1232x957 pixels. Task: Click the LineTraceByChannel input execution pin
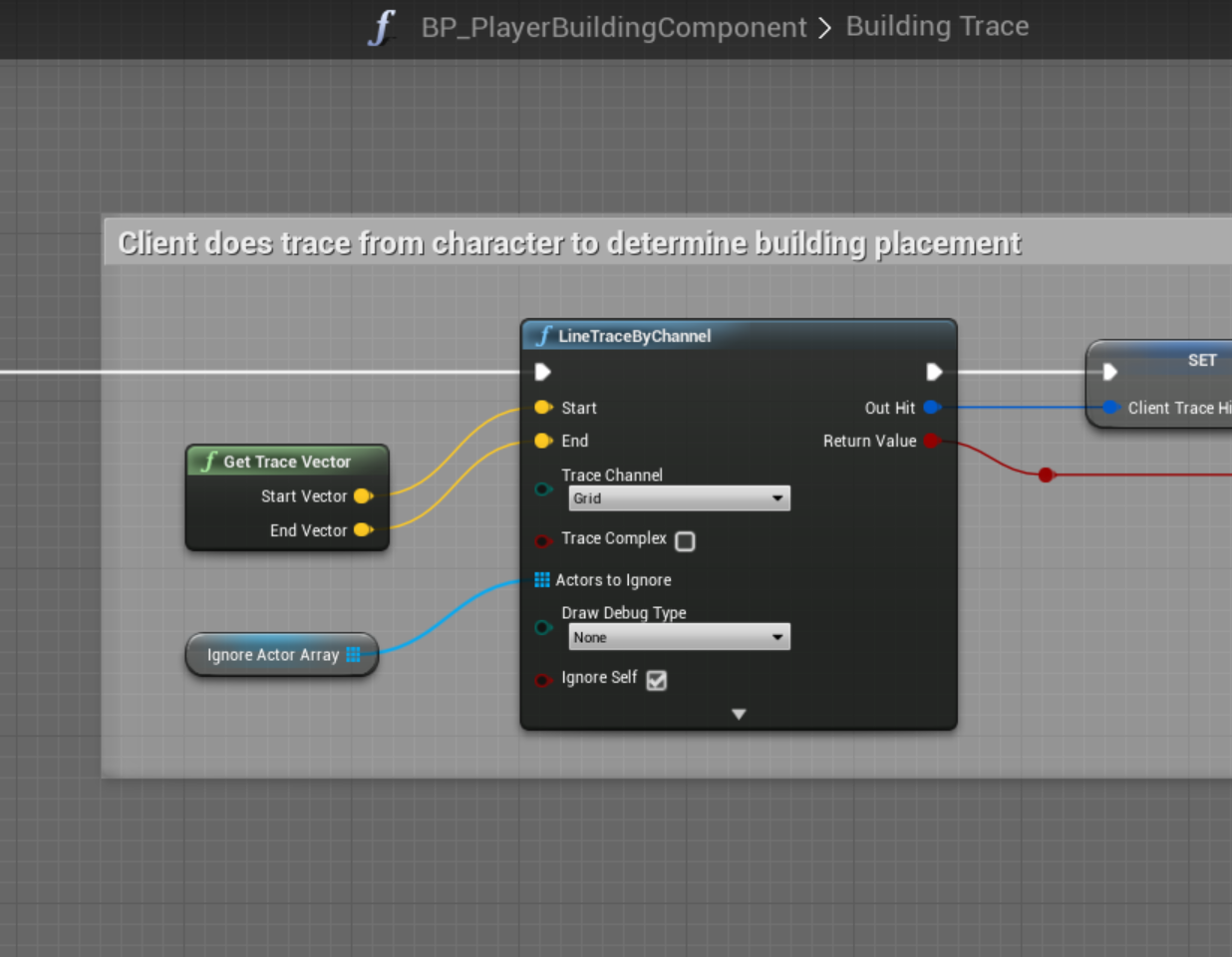[x=542, y=372]
